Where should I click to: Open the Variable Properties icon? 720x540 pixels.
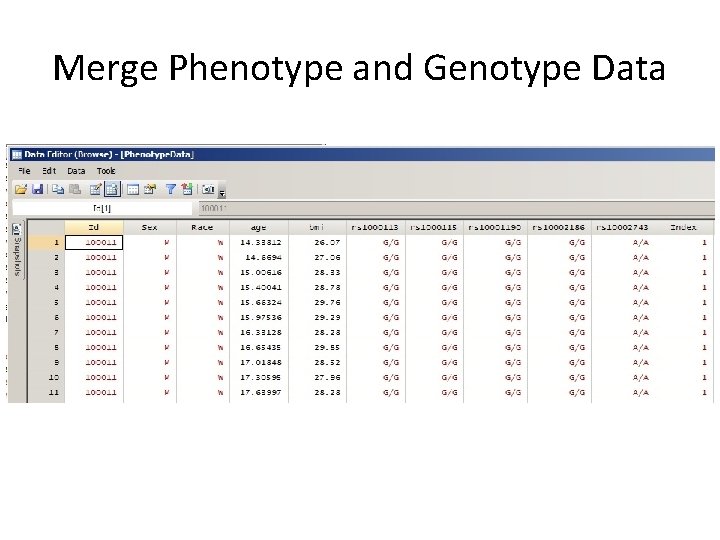pos(150,189)
